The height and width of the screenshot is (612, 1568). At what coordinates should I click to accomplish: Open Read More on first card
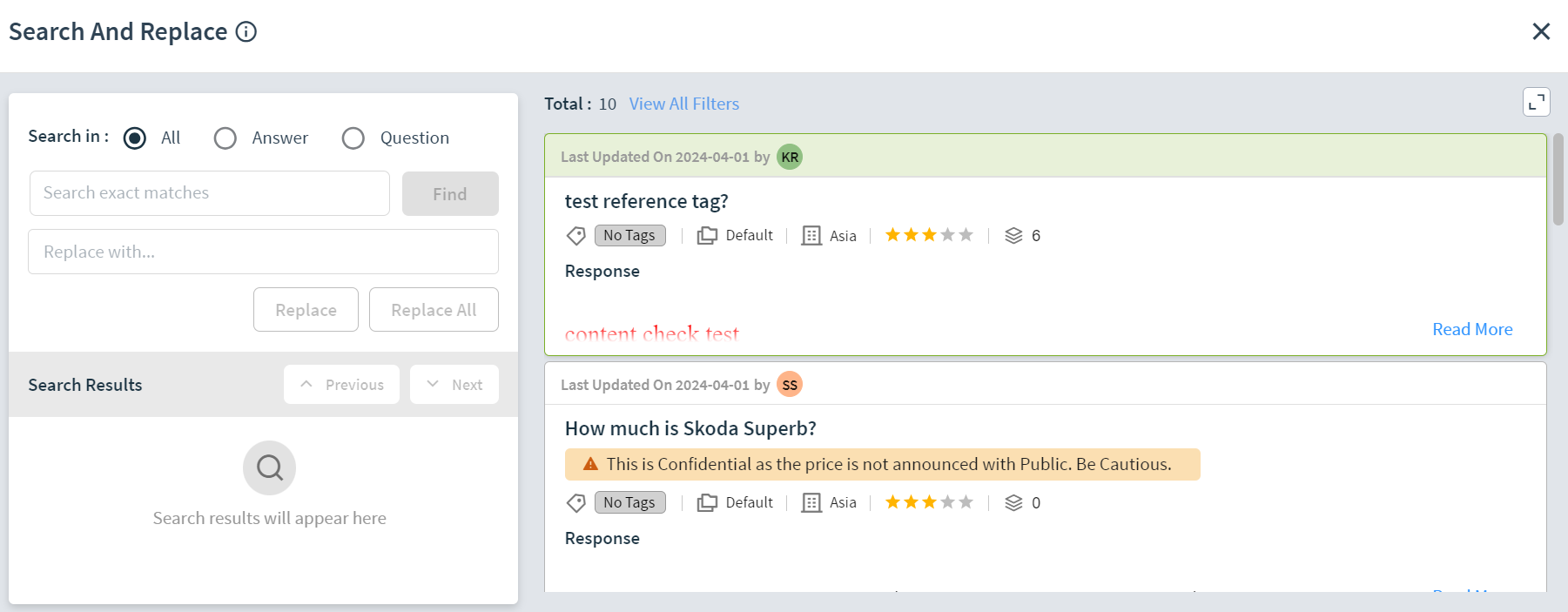tap(1472, 329)
